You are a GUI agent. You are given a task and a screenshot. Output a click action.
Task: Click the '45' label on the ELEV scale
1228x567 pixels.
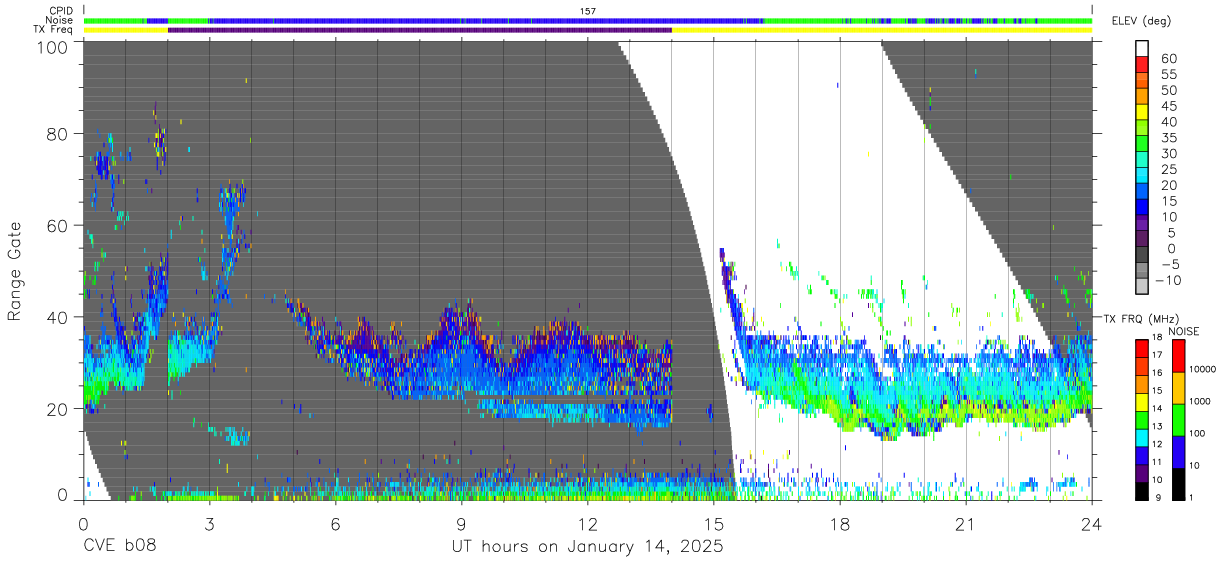(1168, 106)
